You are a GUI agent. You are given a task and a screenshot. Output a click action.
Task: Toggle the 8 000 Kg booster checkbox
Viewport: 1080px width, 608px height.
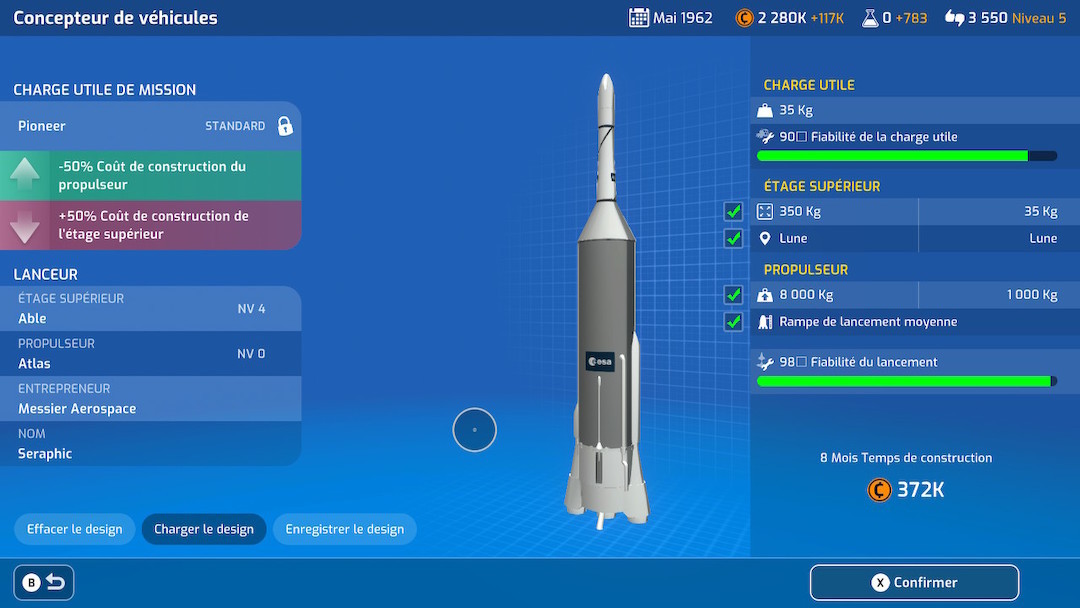(734, 295)
